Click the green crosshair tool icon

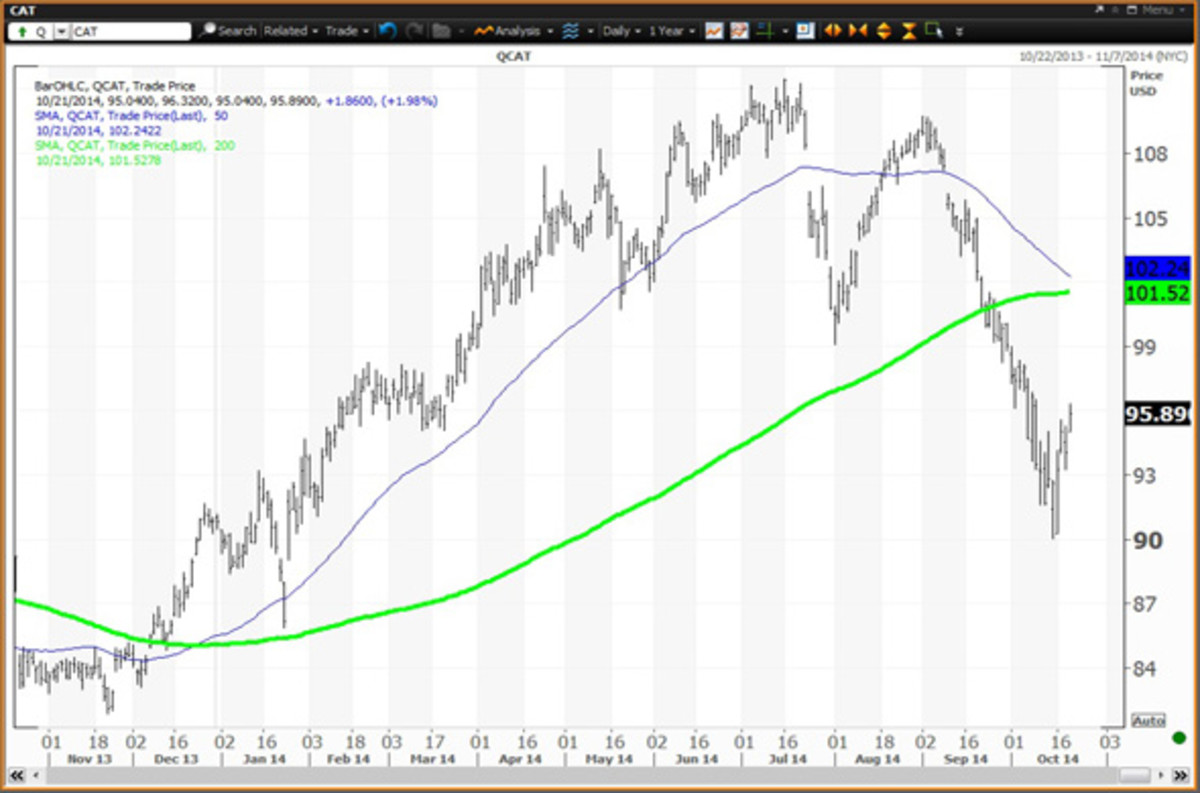(763, 31)
